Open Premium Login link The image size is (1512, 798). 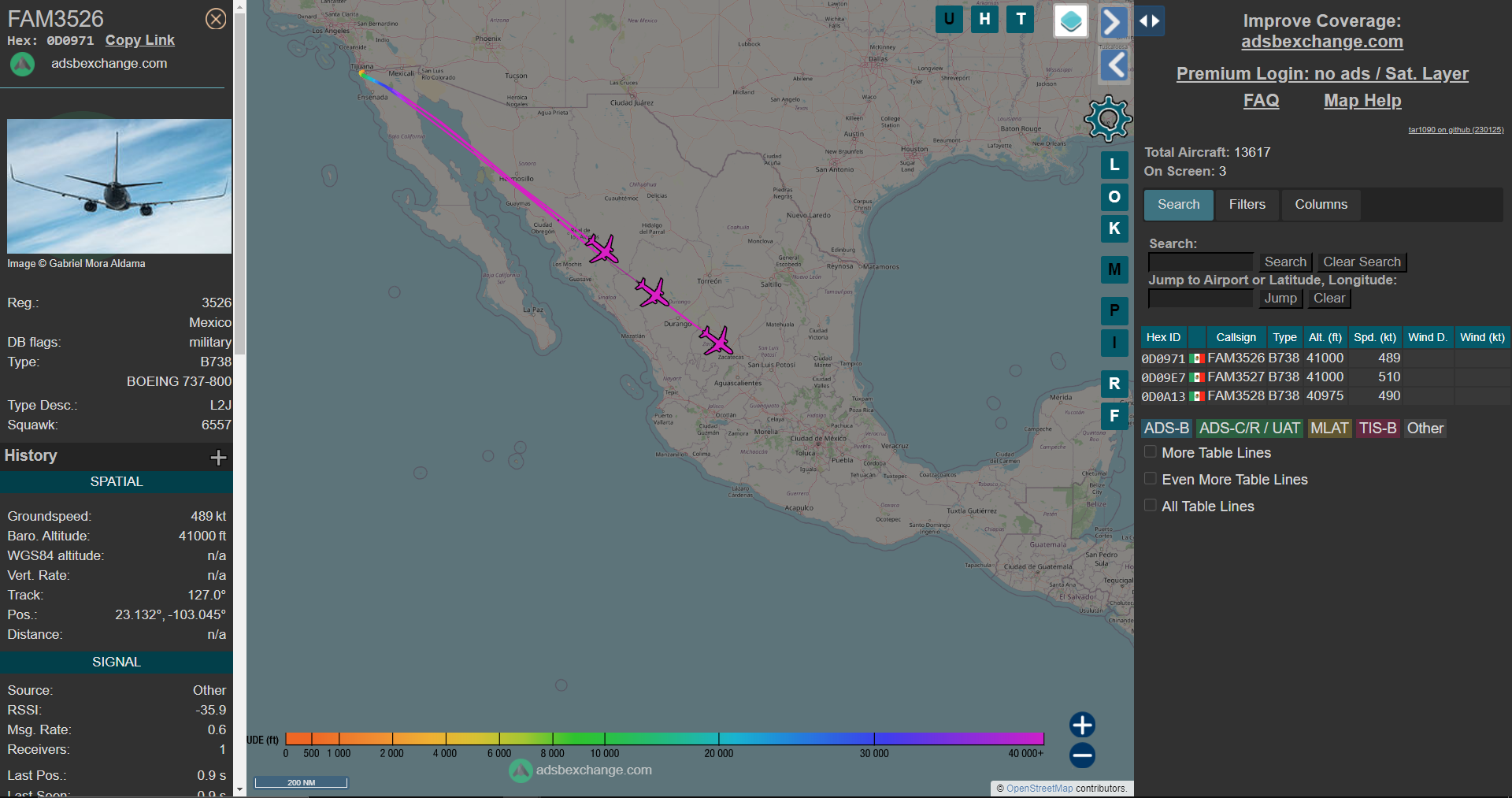pyautogui.click(x=1322, y=74)
